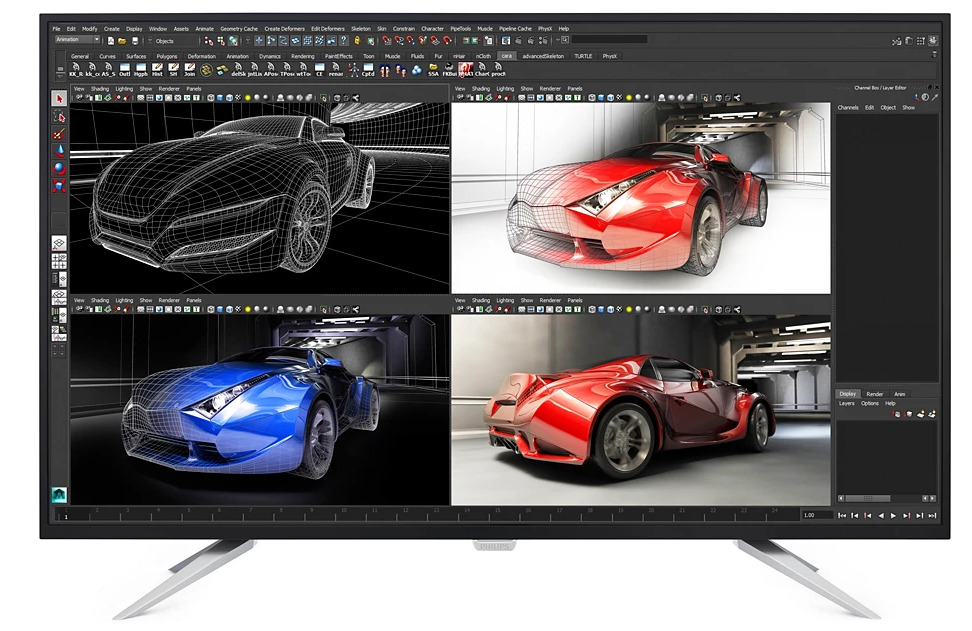Select the arrow Select tool in toolbox
This screenshot has width=972, height=631.
(59, 99)
